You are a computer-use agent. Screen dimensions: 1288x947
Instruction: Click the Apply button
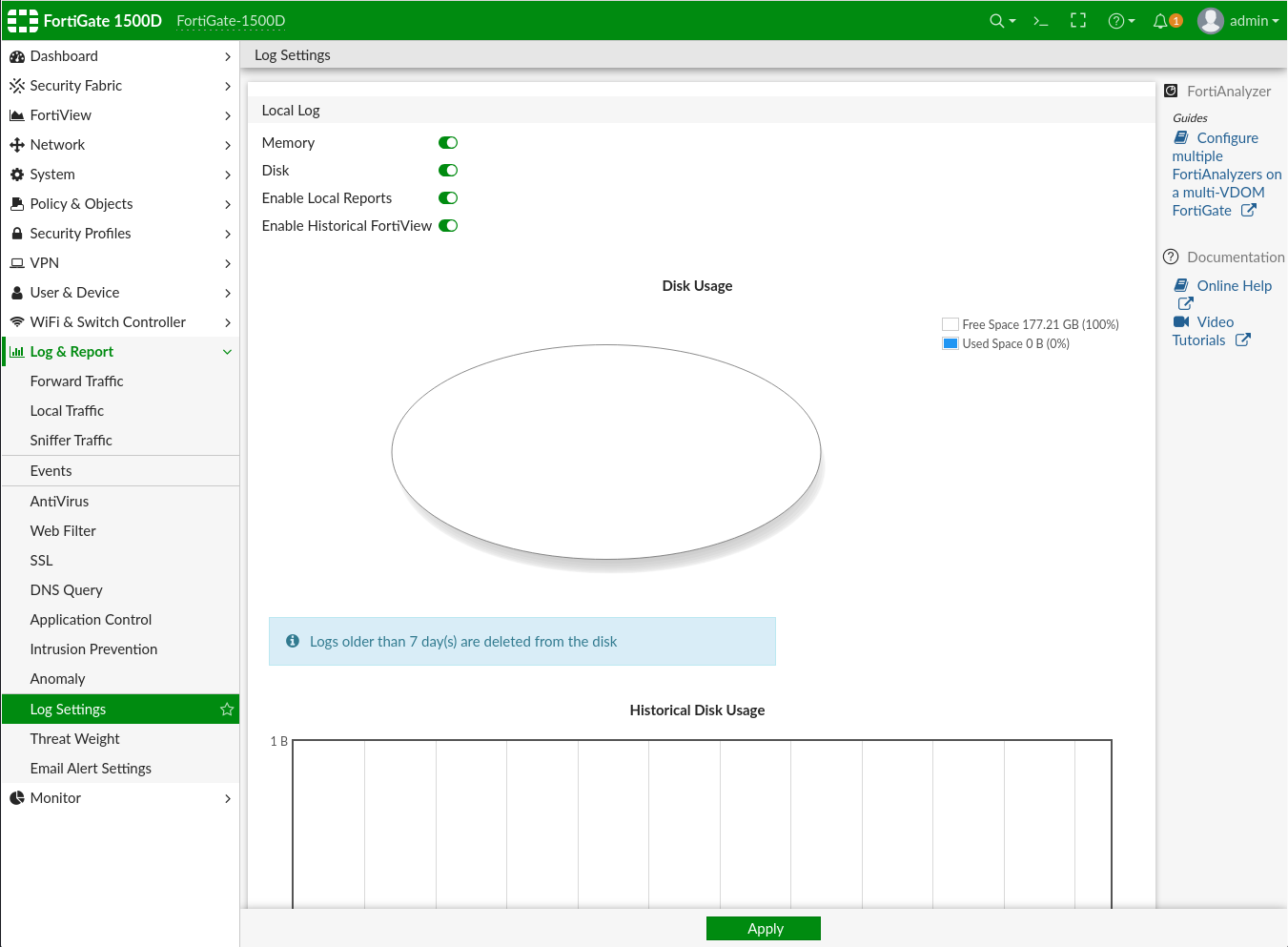click(x=764, y=929)
